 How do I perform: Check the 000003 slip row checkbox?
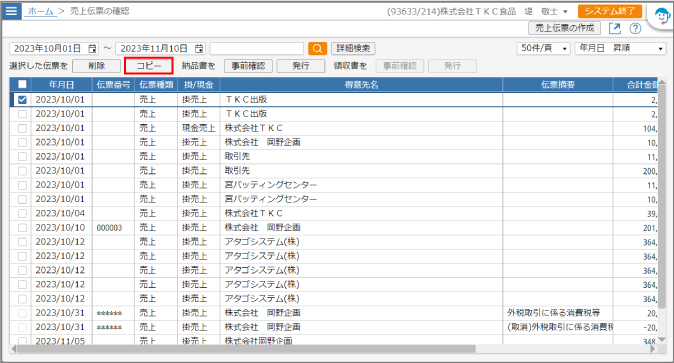[22, 228]
